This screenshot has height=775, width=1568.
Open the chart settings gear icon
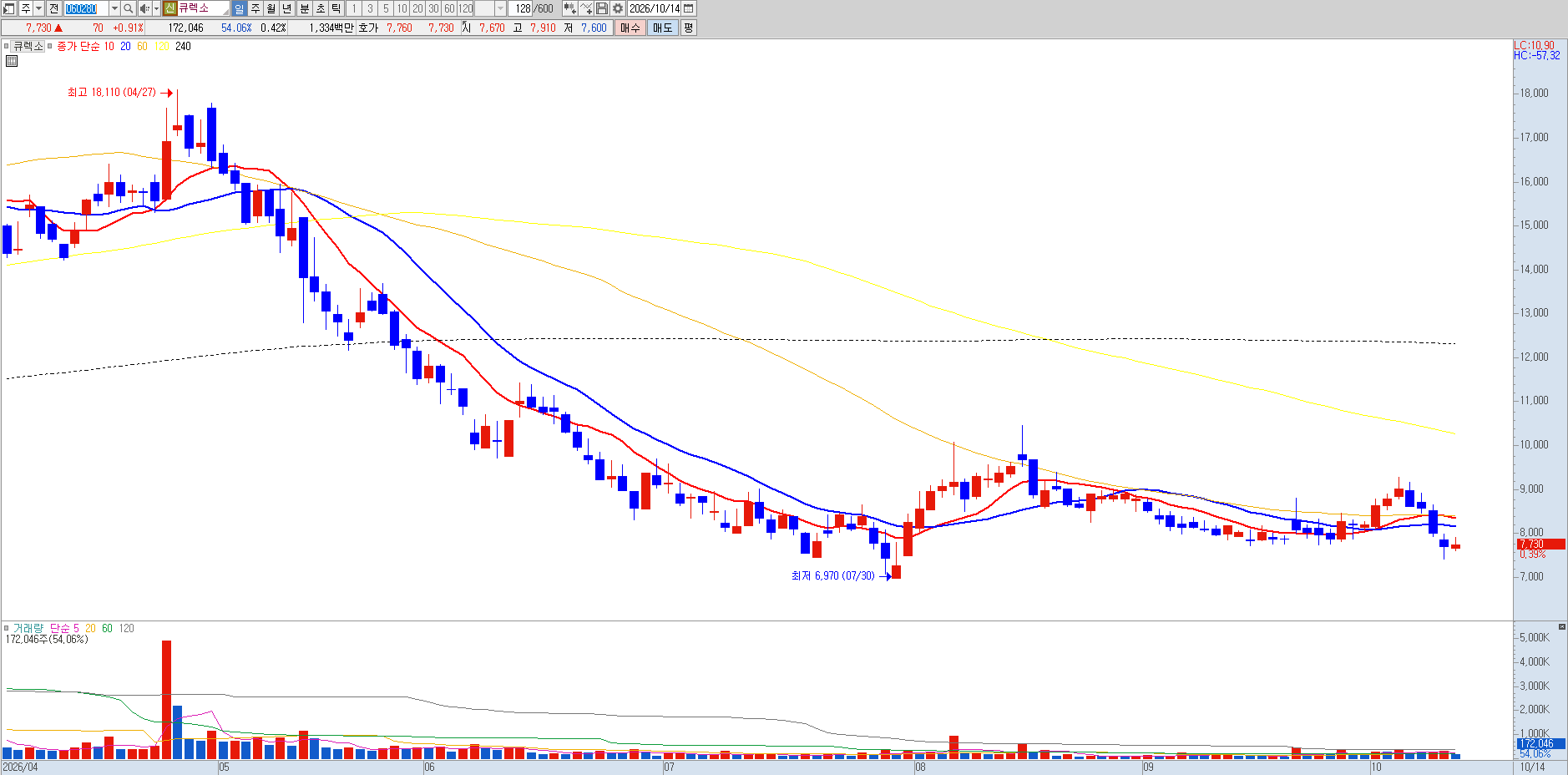click(x=618, y=8)
